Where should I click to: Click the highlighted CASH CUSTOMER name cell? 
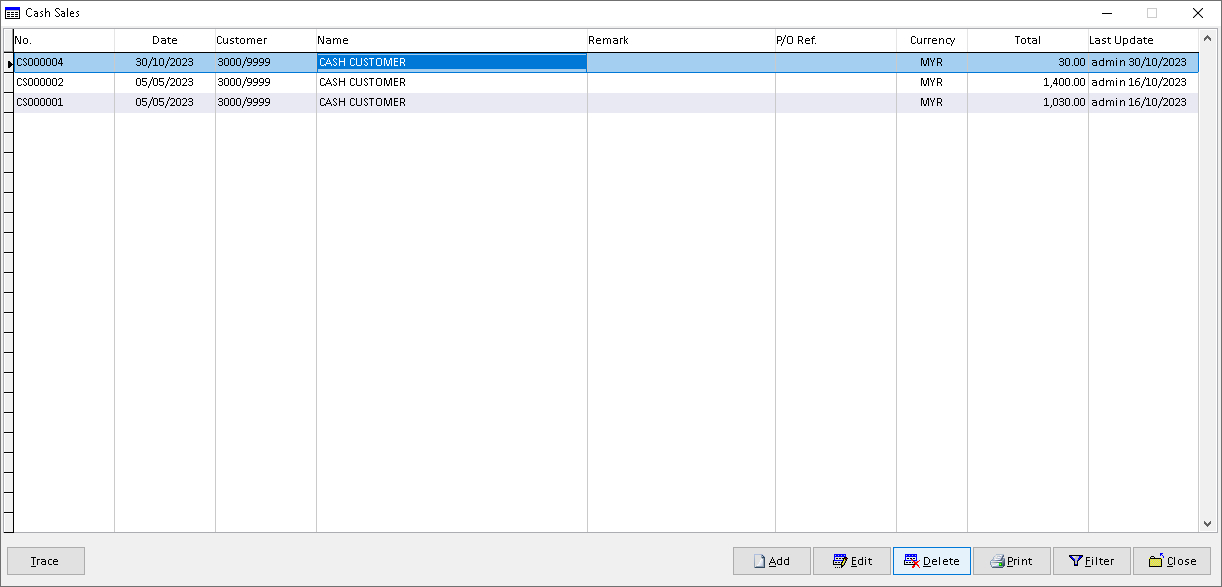452,62
